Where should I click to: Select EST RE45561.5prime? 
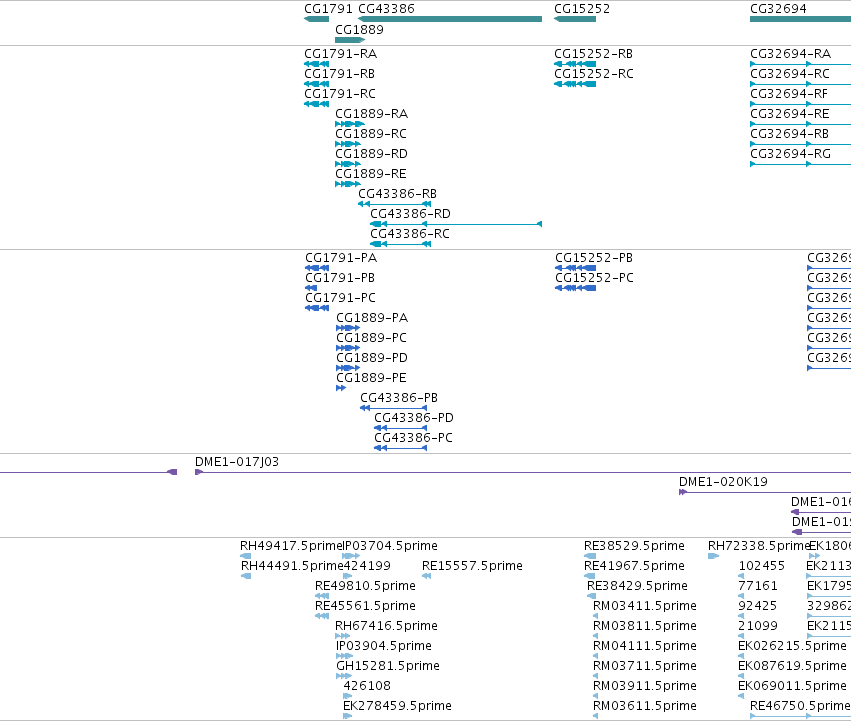365,606
